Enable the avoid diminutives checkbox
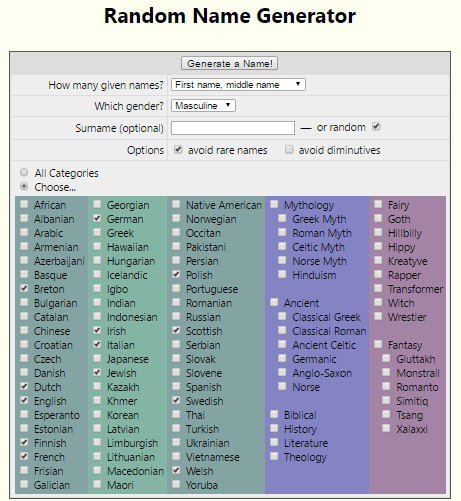 tap(289, 149)
